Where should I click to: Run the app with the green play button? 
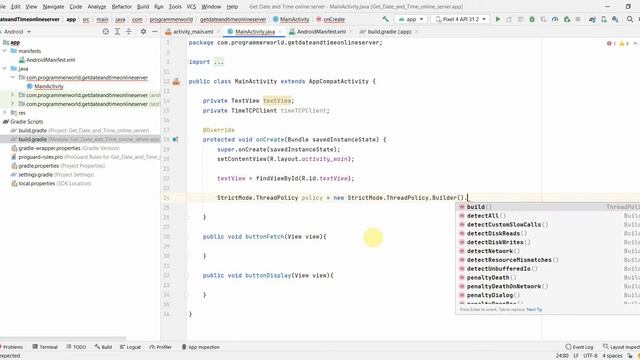point(498,19)
